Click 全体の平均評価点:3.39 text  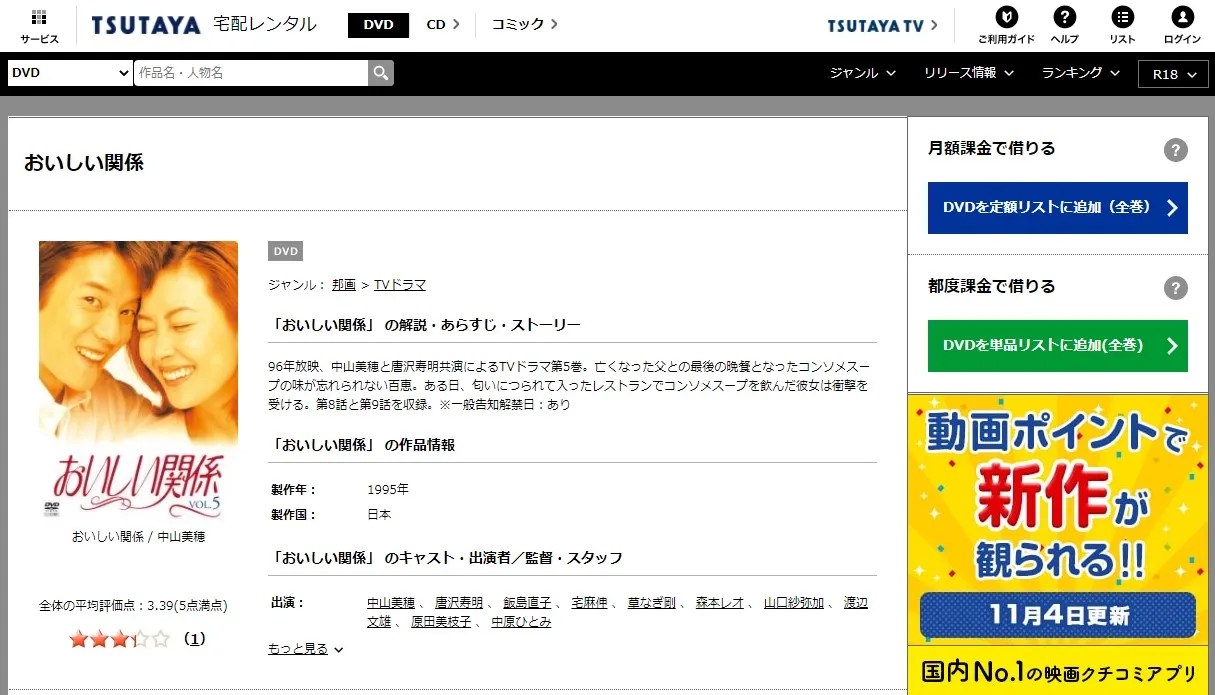coord(133,606)
